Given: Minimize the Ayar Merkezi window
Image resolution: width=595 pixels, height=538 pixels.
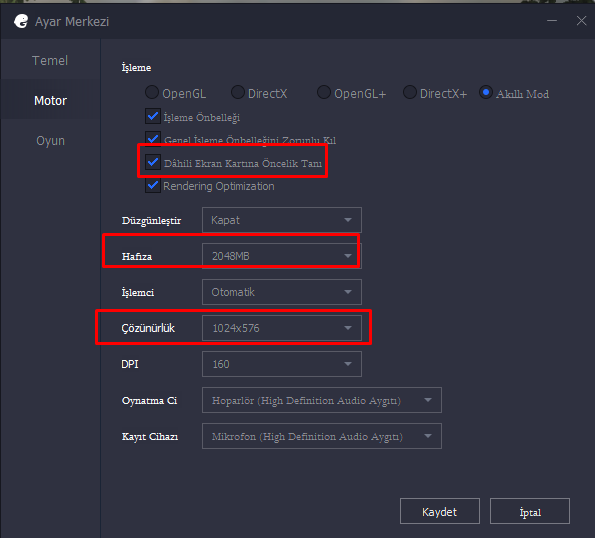Looking at the screenshot, I should 552,21.
